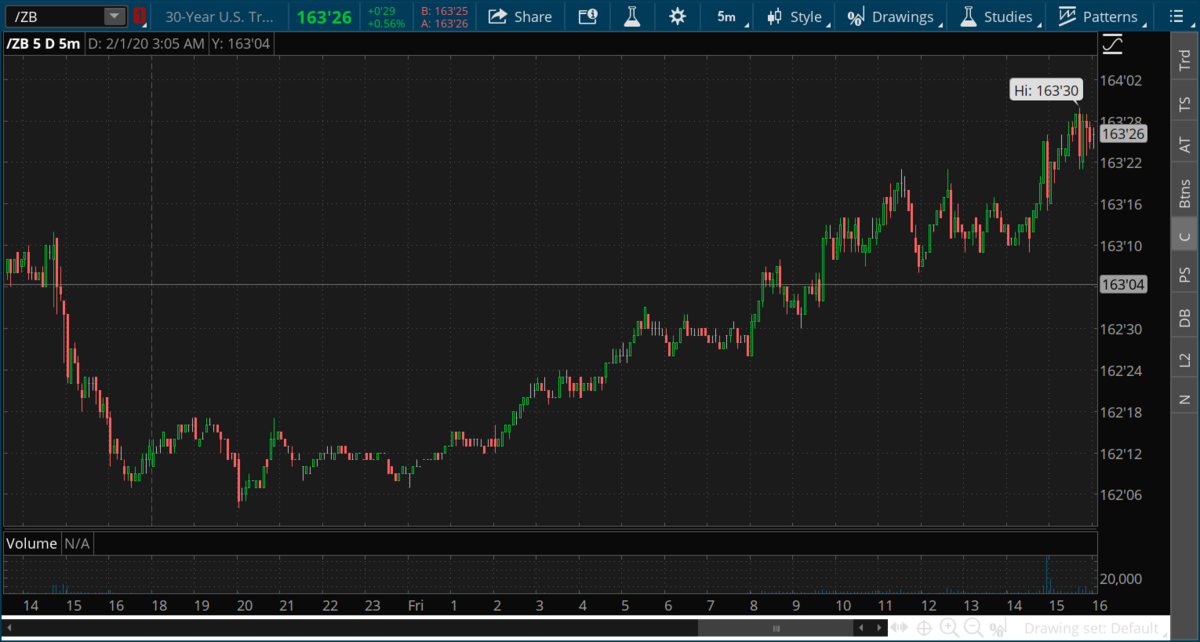Click the 20,000 volume axis label

click(1123, 579)
